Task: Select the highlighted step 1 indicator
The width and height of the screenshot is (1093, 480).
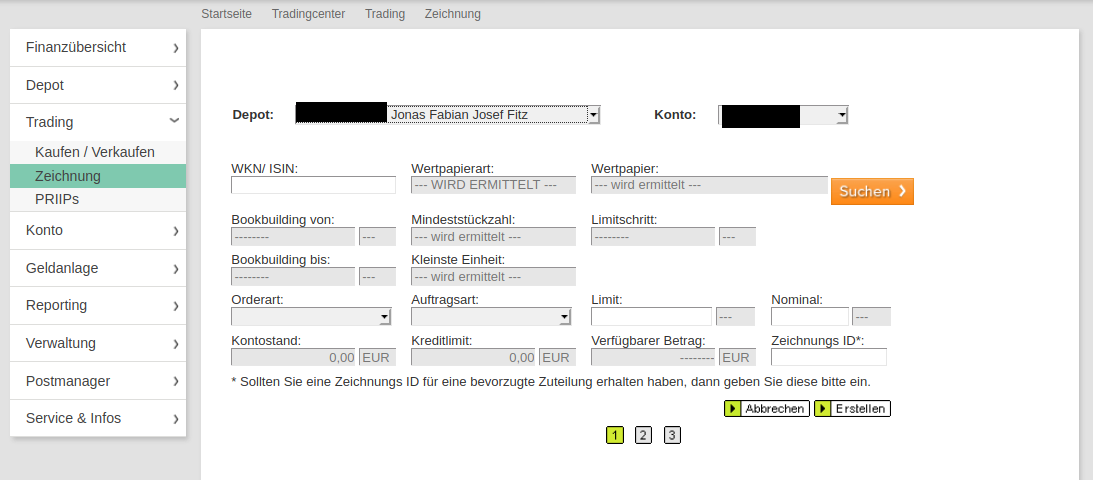Action: click(614, 435)
